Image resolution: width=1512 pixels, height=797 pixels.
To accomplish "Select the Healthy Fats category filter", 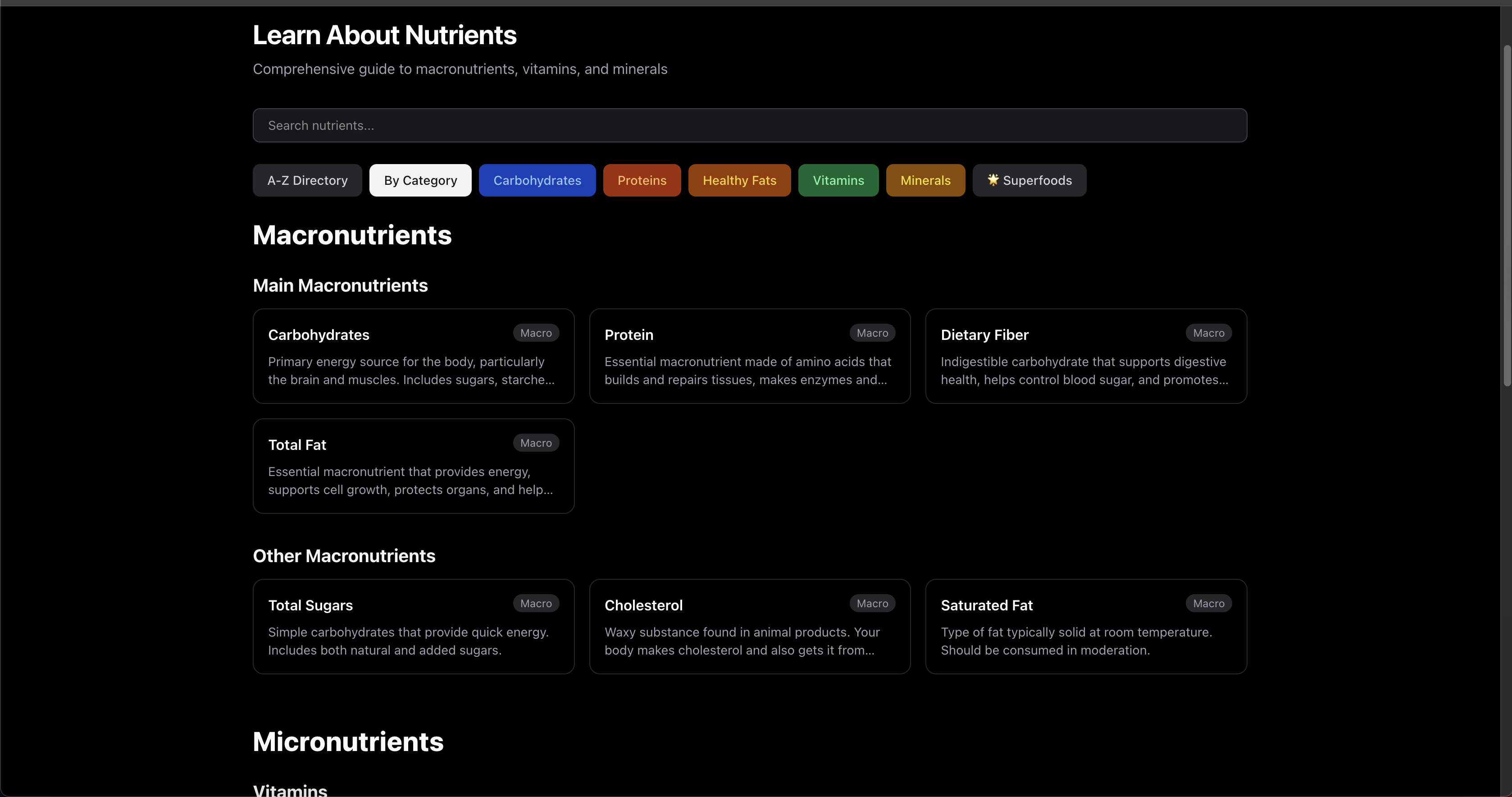I will (739, 180).
